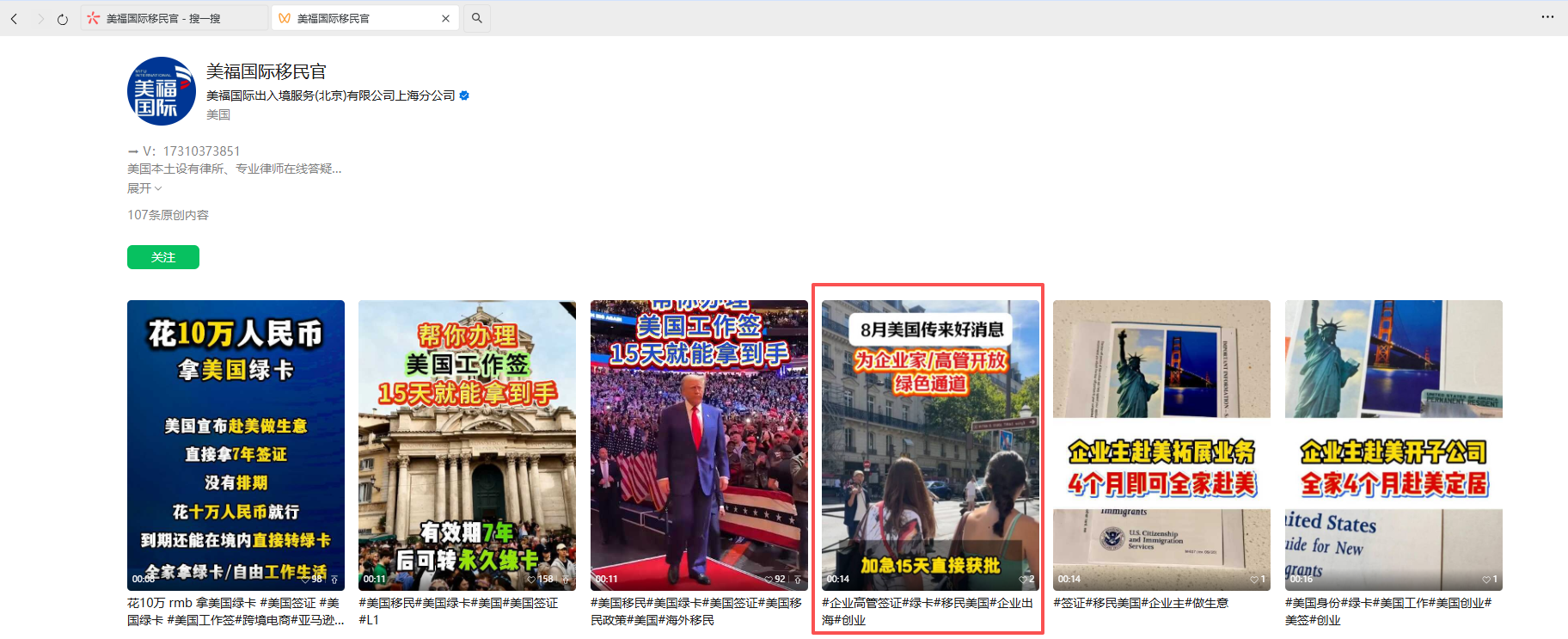Open the 企业主赴美开子公司 video thumbnail
1568x639 pixels.
tap(1393, 445)
